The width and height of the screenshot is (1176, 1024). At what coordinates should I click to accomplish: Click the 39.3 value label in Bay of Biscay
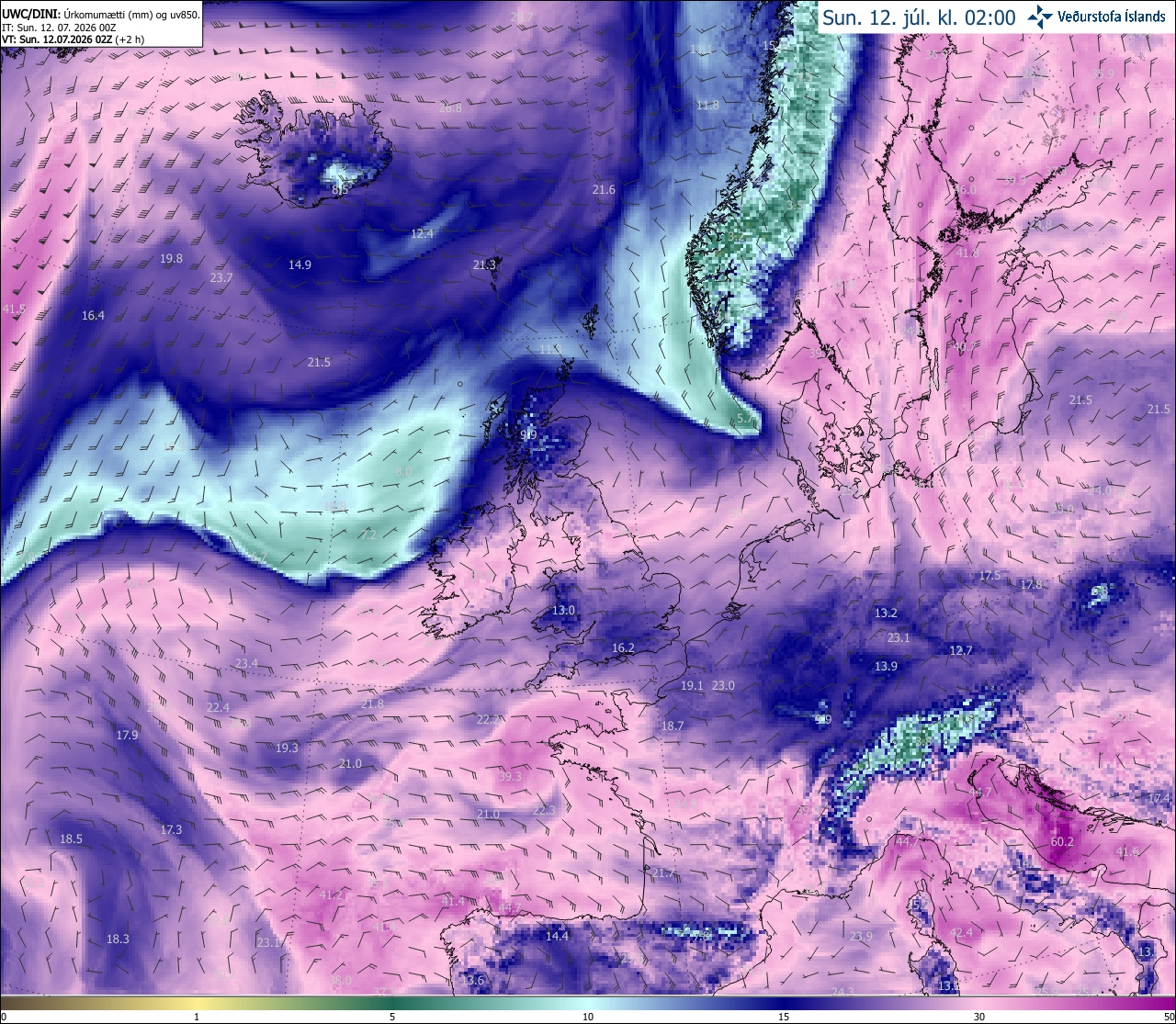click(510, 776)
